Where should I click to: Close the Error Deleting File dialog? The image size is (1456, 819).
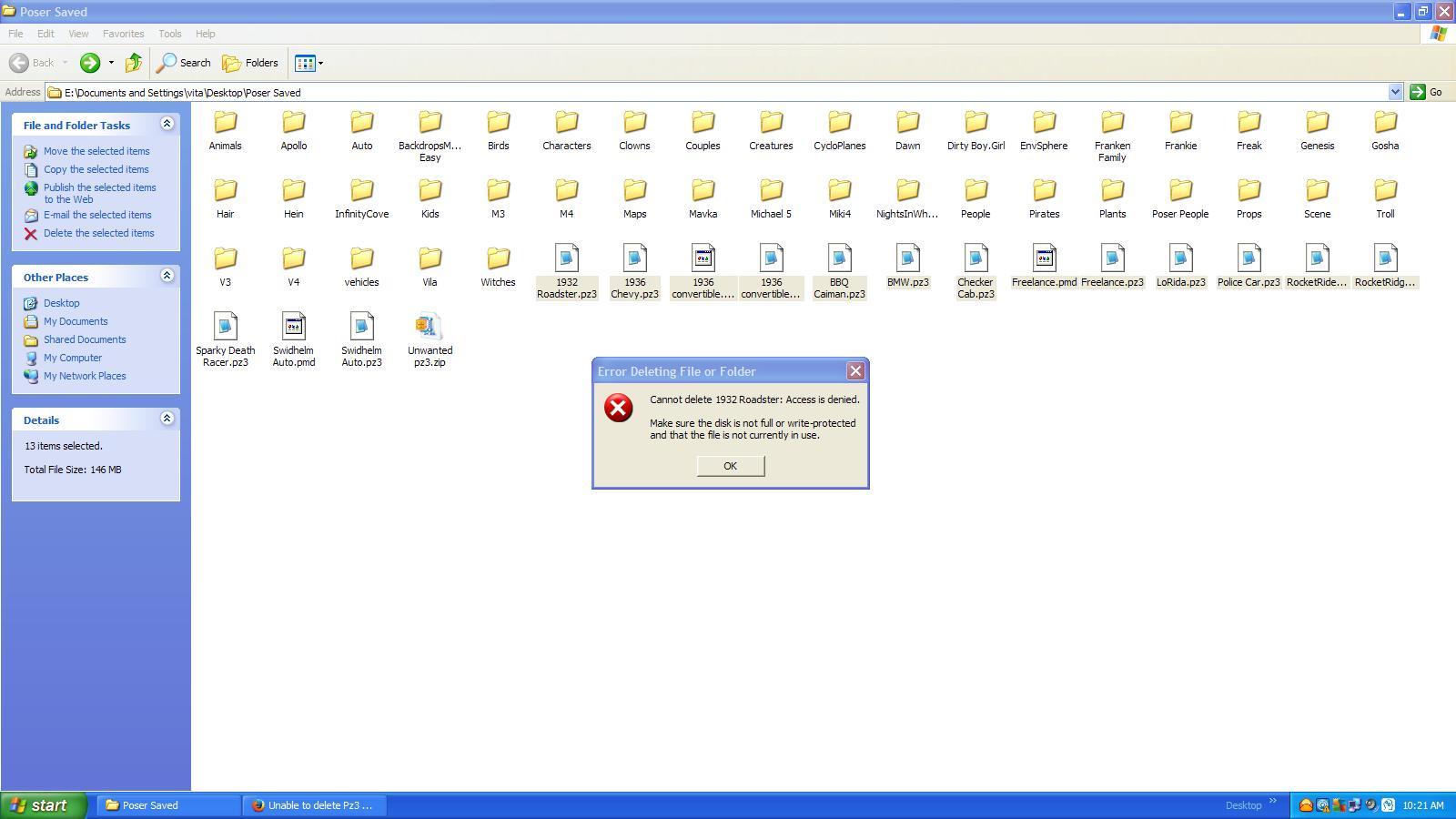click(855, 371)
